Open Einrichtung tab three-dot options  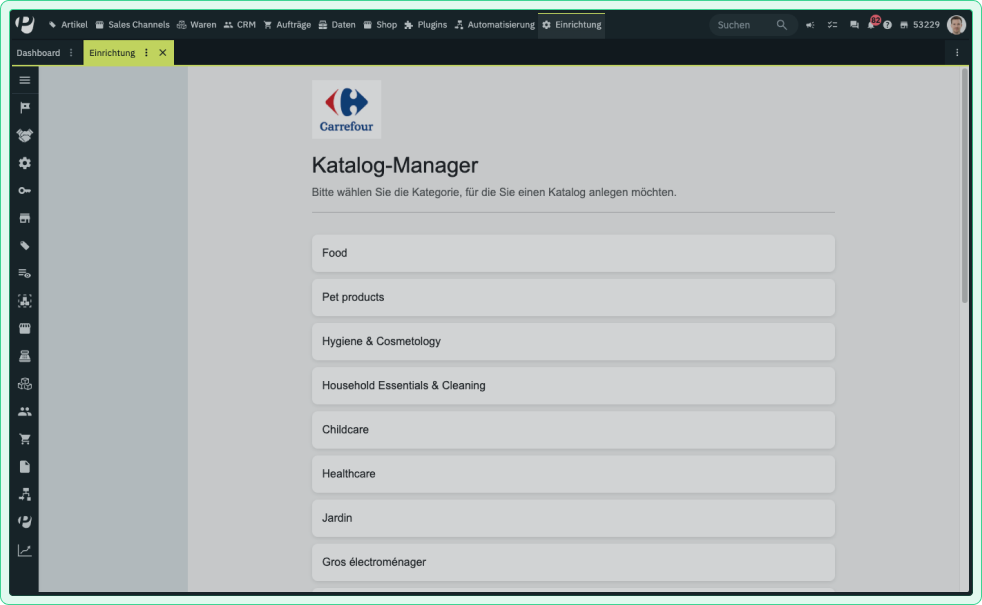click(x=147, y=53)
